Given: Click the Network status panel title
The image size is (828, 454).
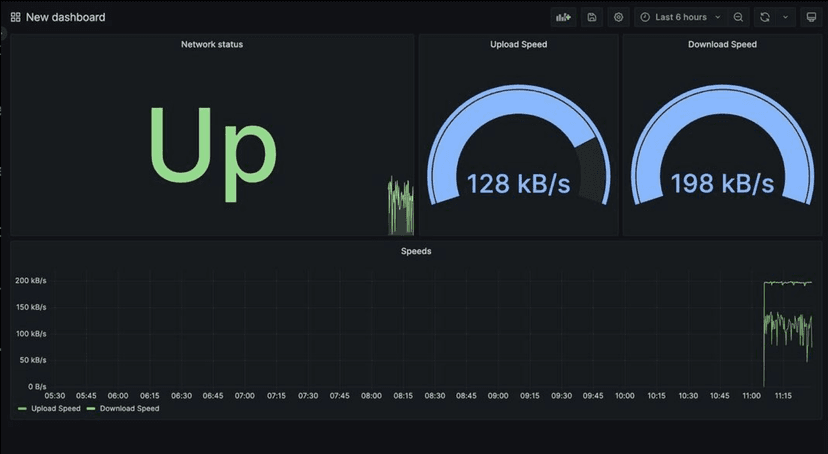Looking at the screenshot, I should click(211, 45).
